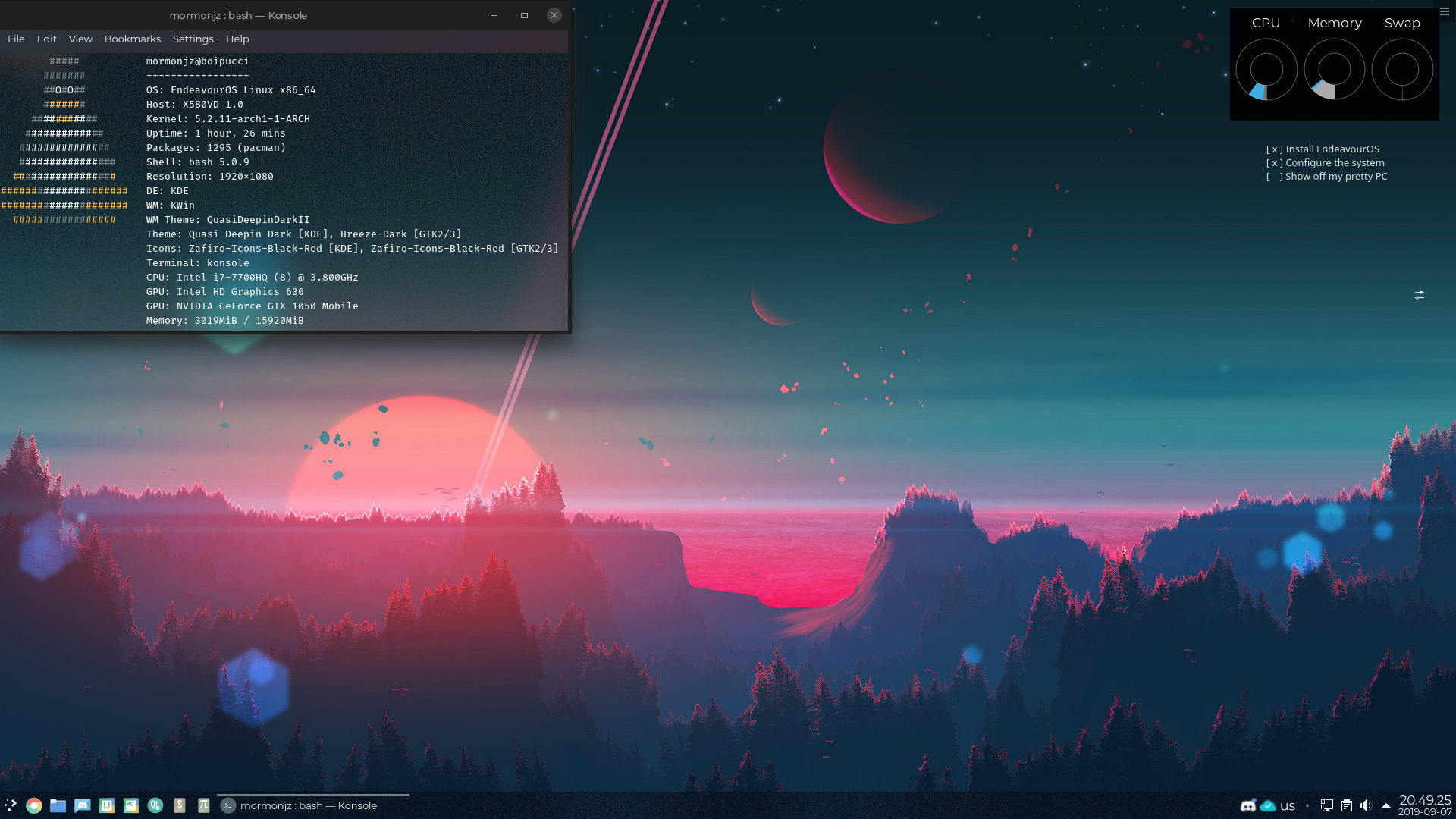The height and width of the screenshot is (819, 1456).
Task: Open the Bookmarks menu in Konsole
Action: pos(132,39)
